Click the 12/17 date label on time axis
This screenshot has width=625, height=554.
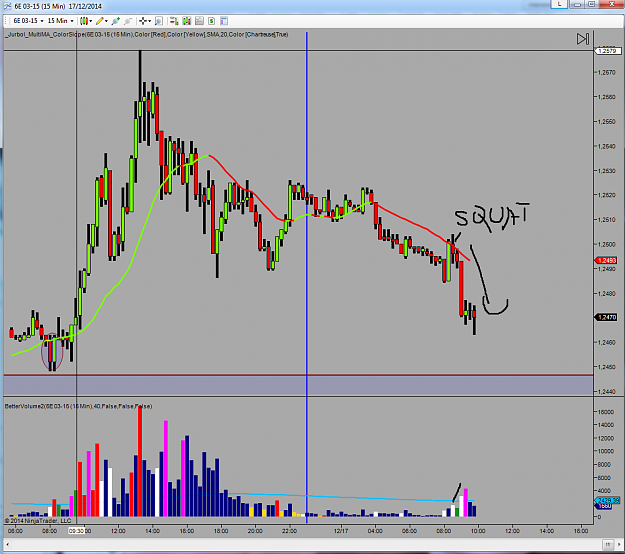tap(341, 531)
